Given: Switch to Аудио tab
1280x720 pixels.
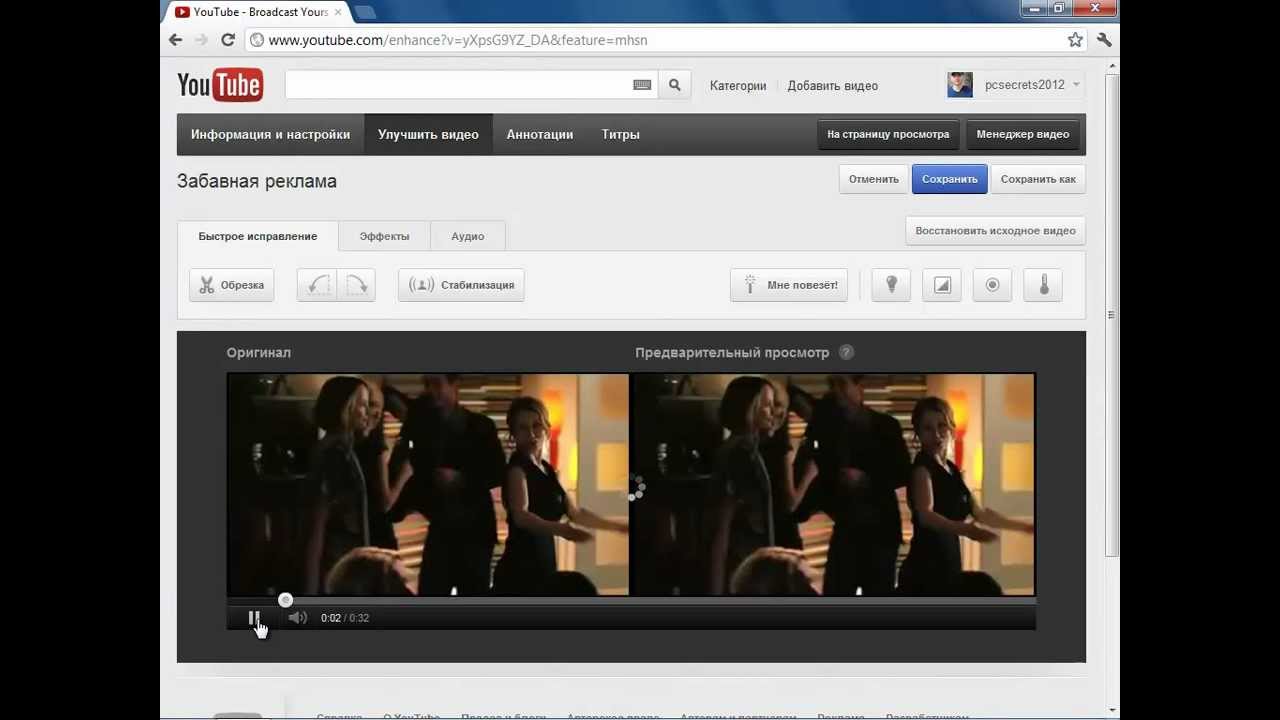Looking at the screenshot, I should pyautogui.click(x=467, y=236).
